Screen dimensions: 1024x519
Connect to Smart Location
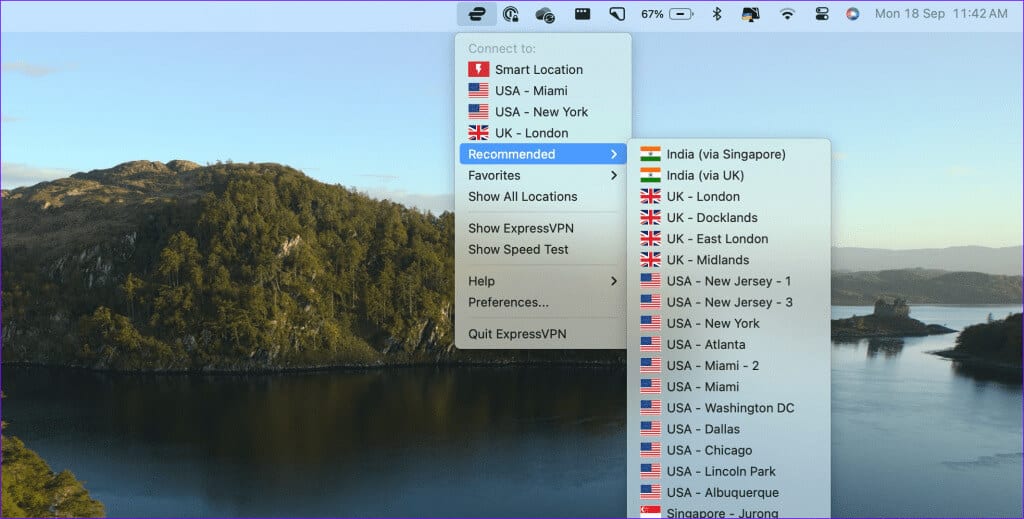(543, 69)
